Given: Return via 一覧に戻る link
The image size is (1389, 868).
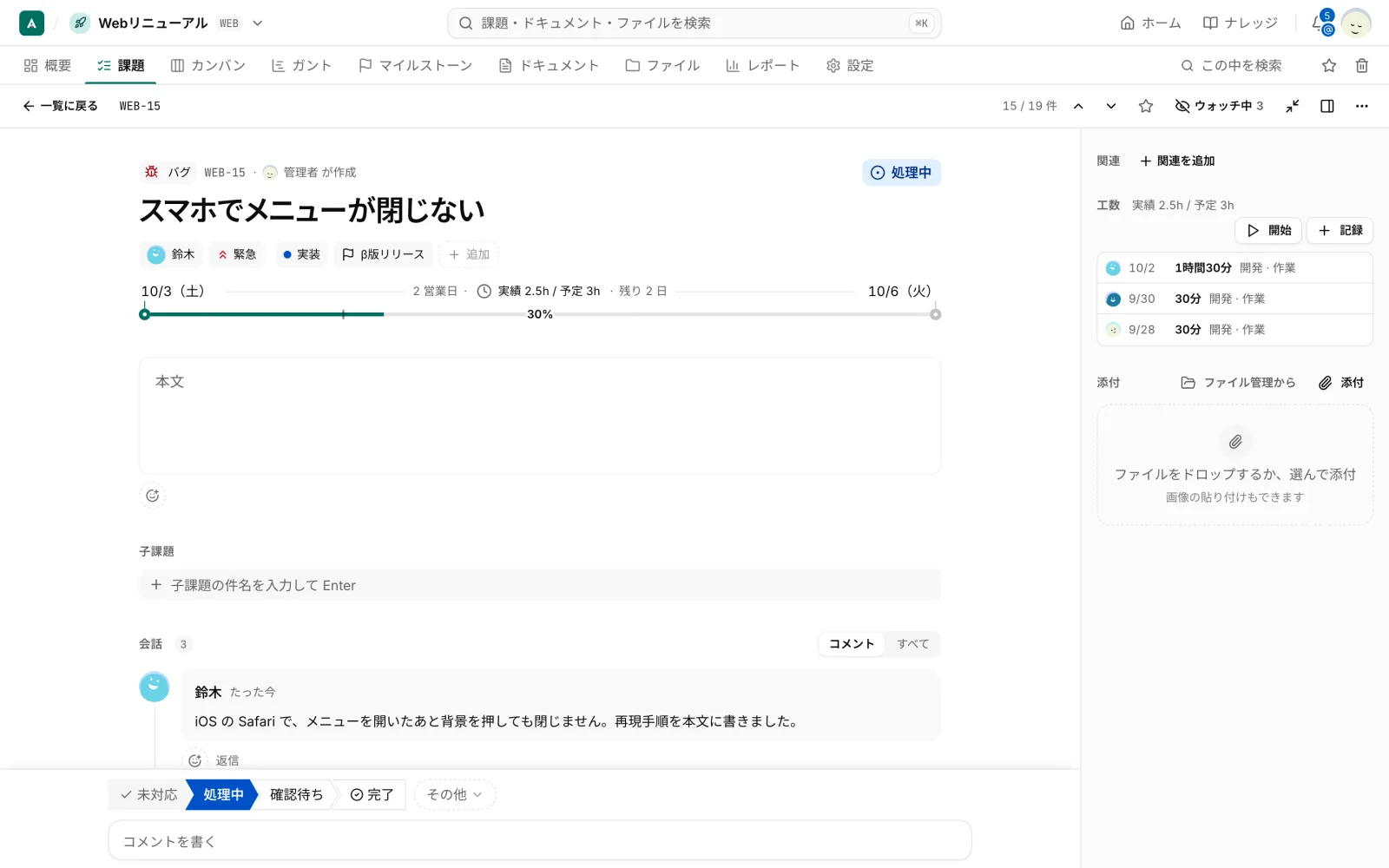Looking at the screenshot, I should [x=60, y=106].
